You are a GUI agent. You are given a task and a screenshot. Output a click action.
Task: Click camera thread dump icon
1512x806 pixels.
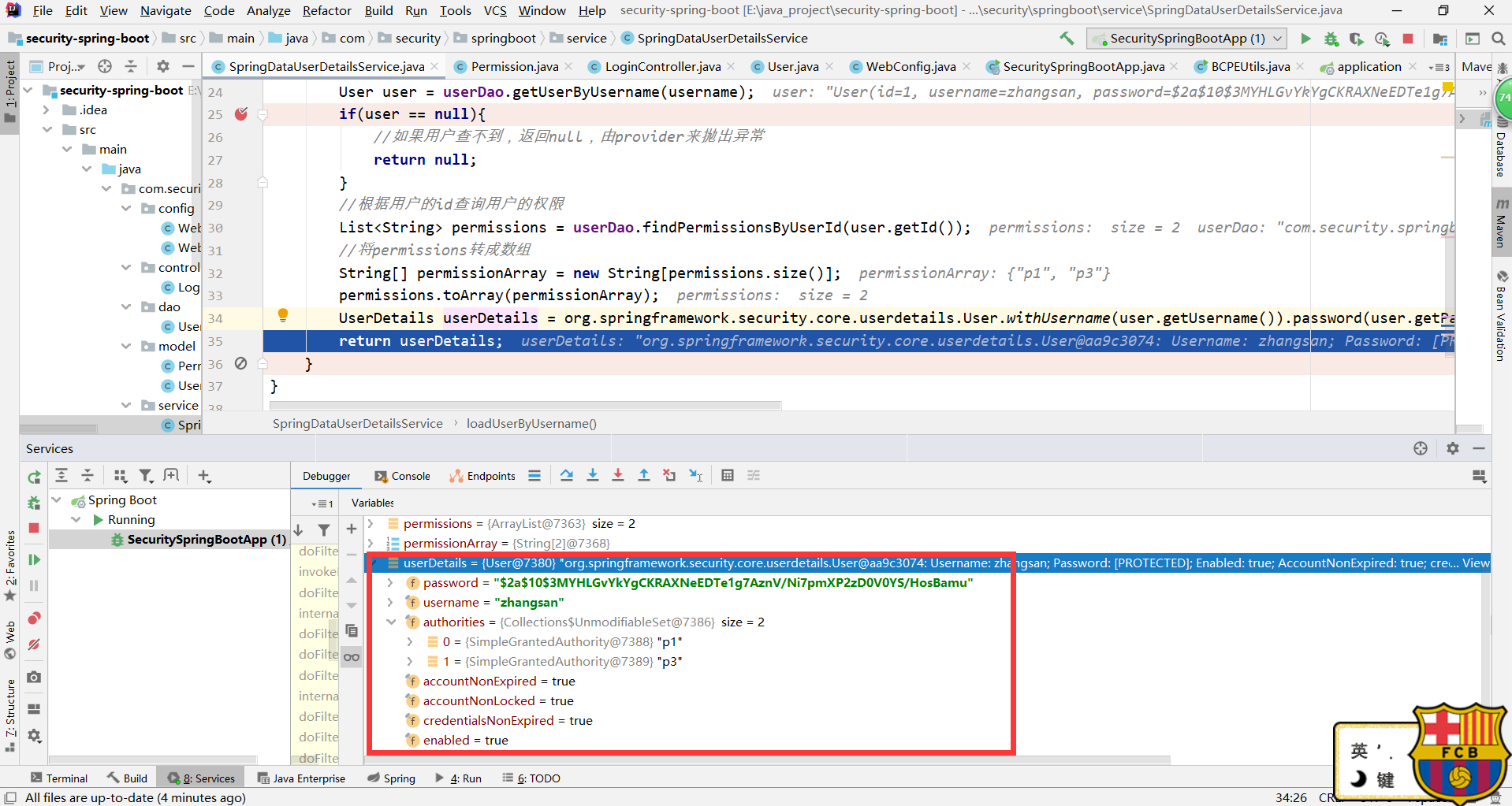[x=34, y=677]
